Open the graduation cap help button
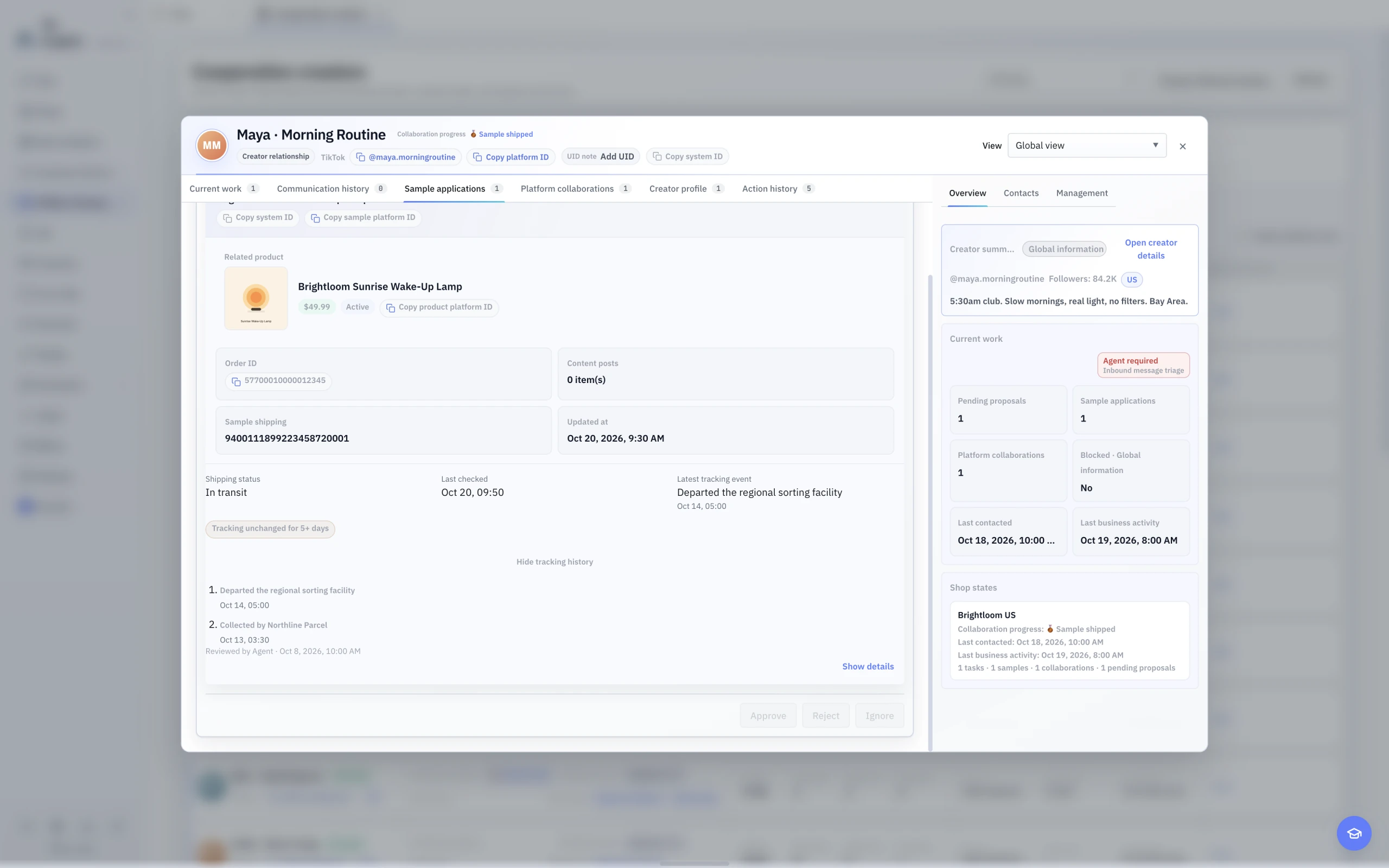 pos(1353,832)
